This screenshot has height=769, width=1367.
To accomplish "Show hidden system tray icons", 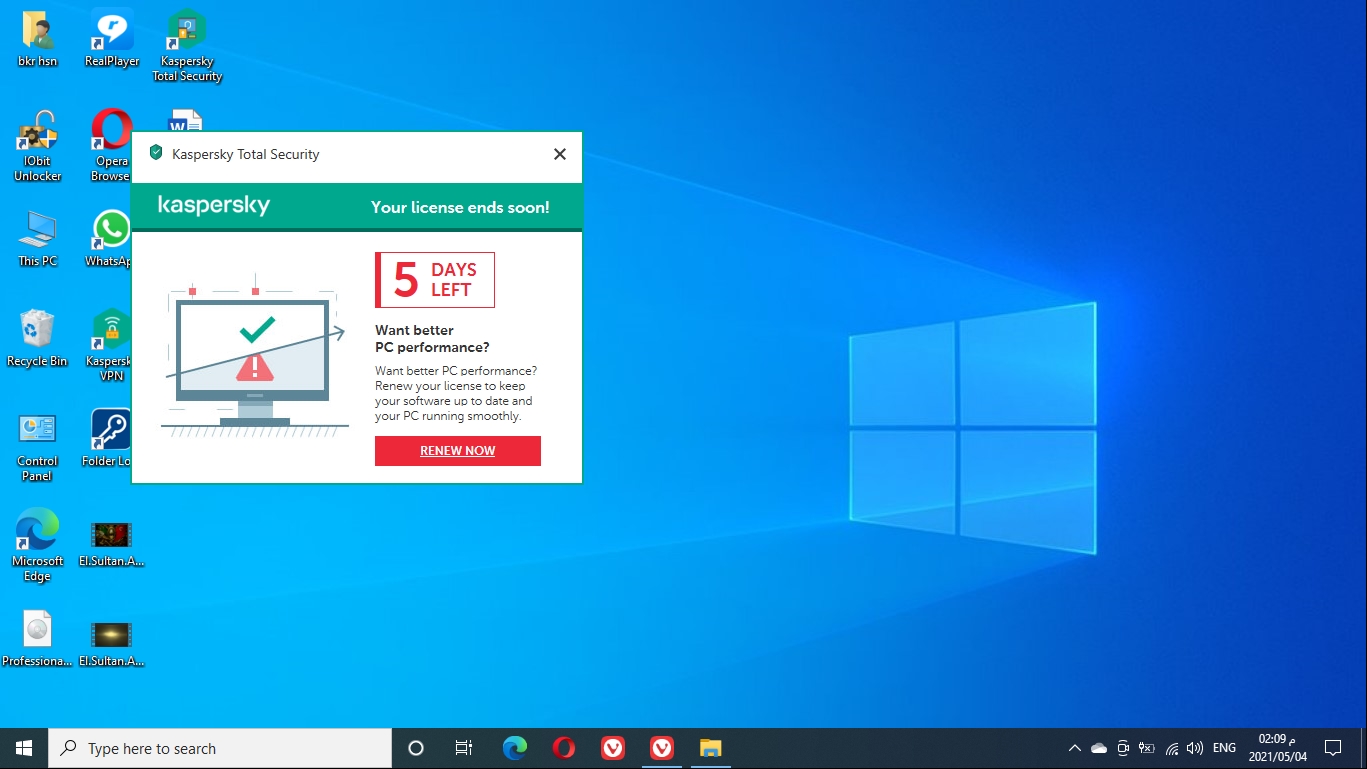I will (1075, 748).
